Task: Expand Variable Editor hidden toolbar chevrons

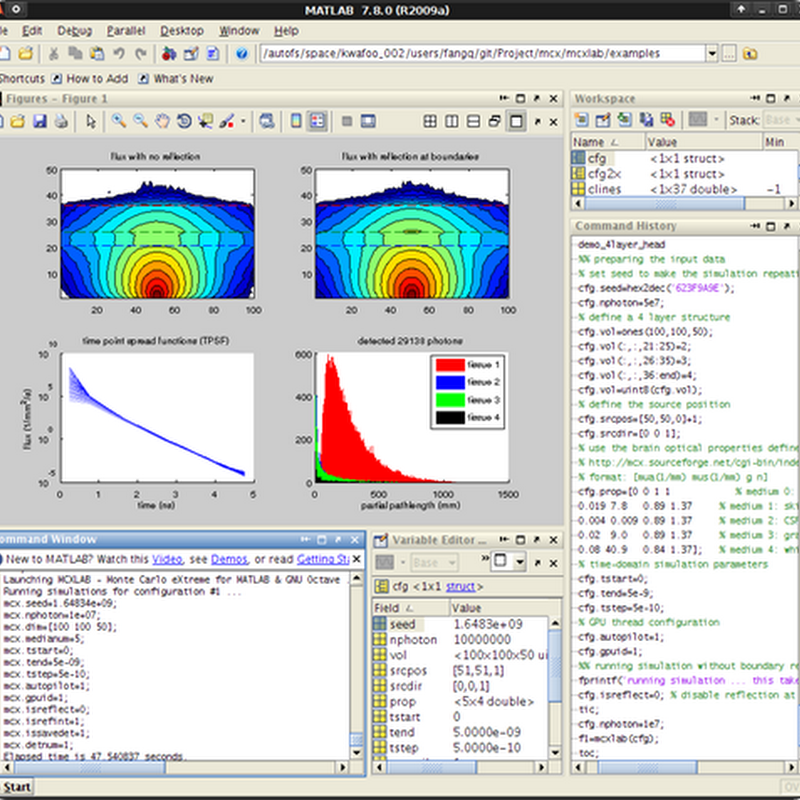Action: pyautogui.click(x=485, y=559)
